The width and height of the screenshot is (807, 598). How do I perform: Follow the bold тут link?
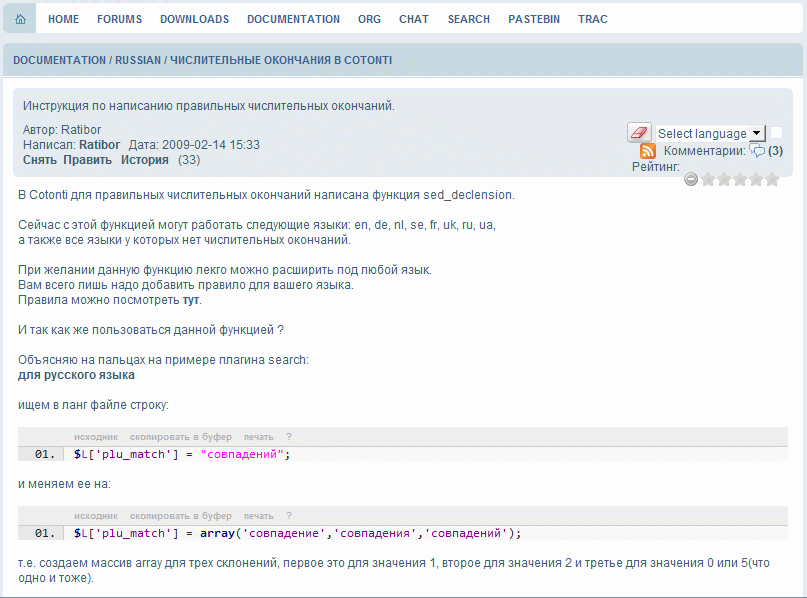(190, 300)
